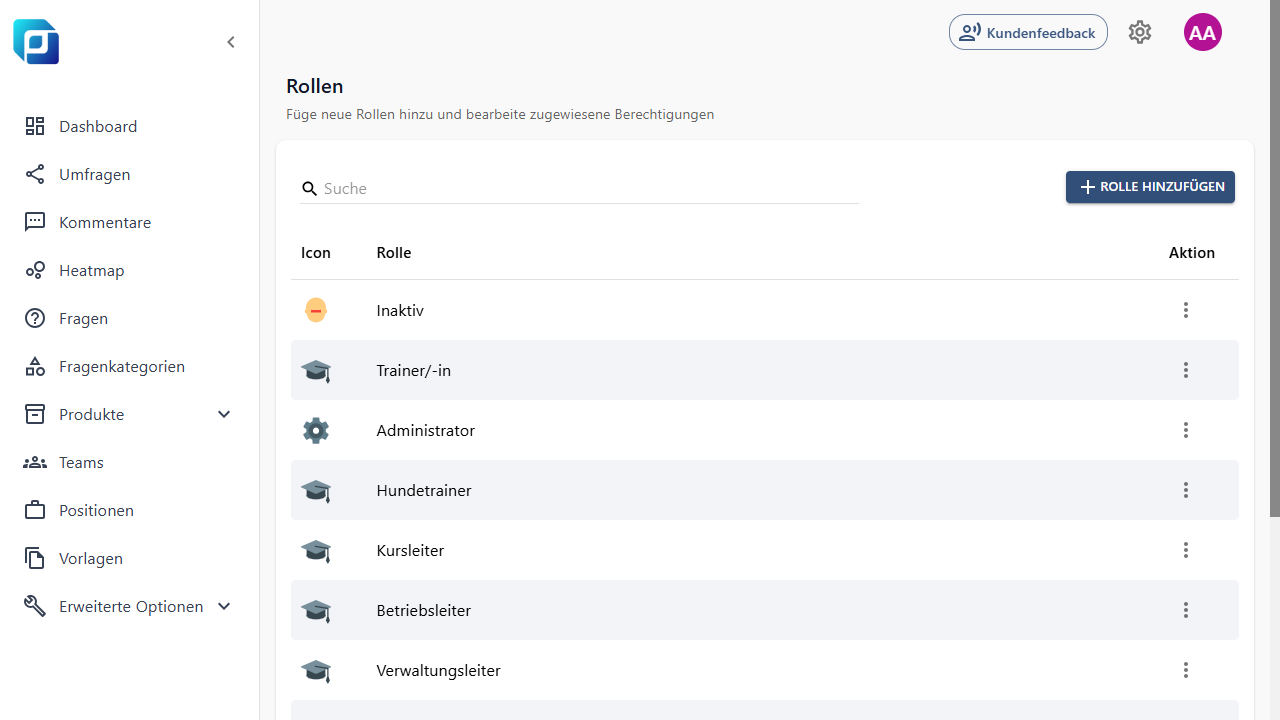The width and height of the screenshot is (1280, 720).
Task: Click the Rollen page heading
Action: tap(315, 86)
